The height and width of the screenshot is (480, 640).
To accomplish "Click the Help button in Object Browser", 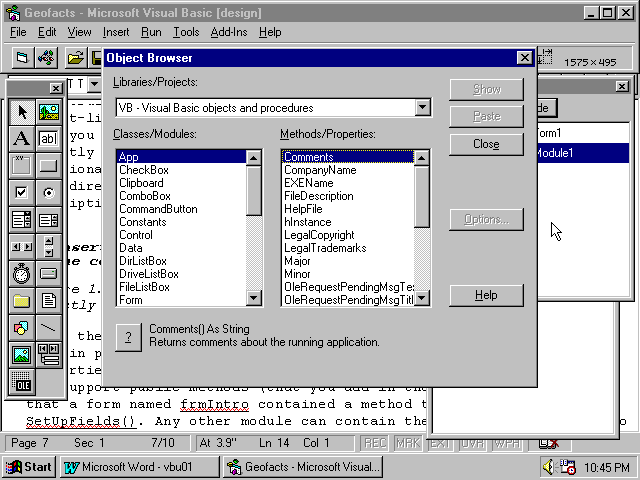I will (486, 295).
